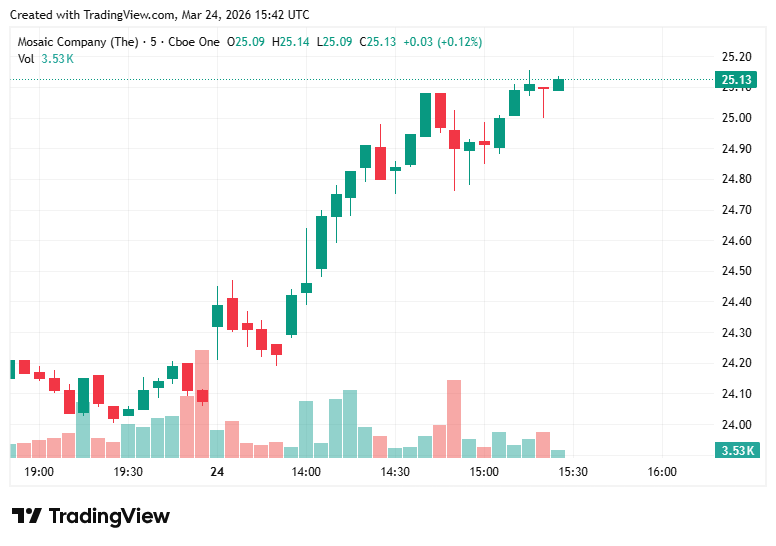776x546 pixels.
Task: Click the +0.03 (+0.12%) change value
Action: (x=443, y=42)
